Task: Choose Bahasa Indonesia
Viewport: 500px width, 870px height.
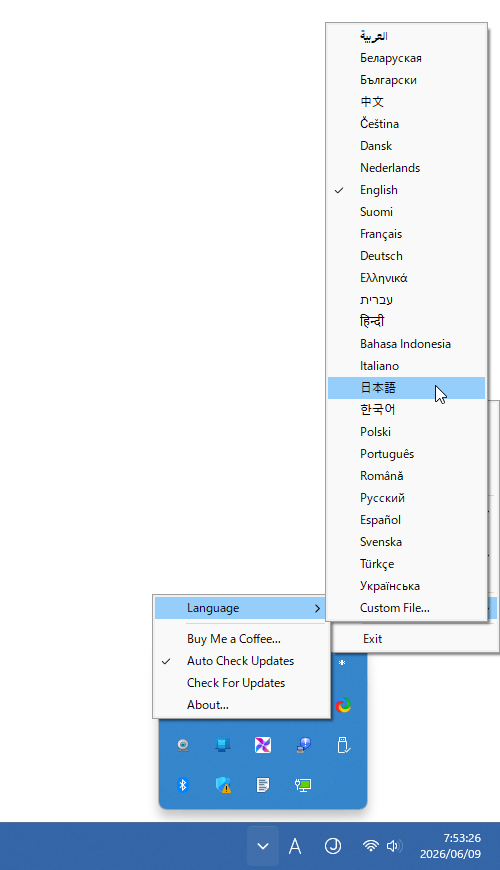Action: pos(406,344)
